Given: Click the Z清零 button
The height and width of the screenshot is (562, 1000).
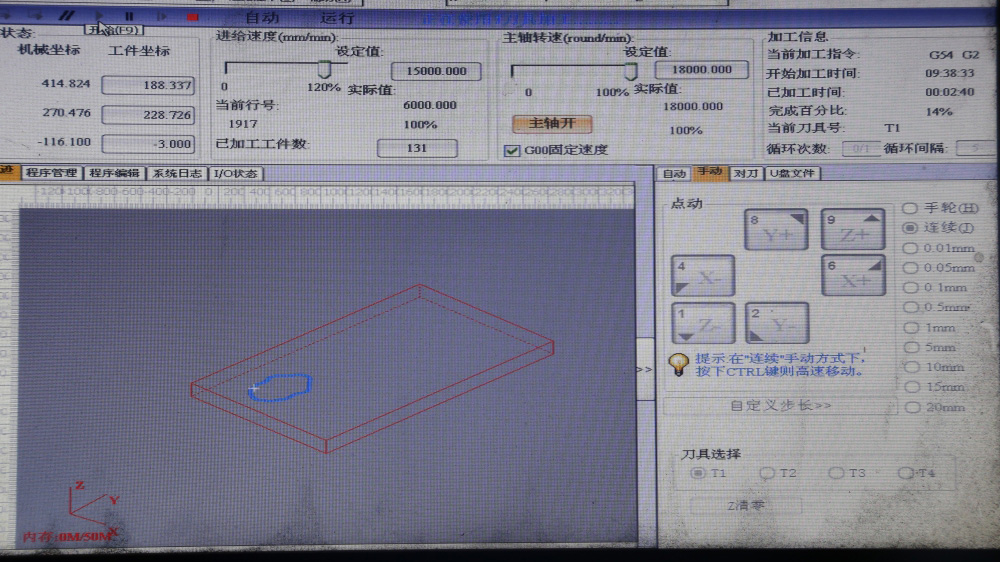Looking at the screenshot, I should coord(746,505).
